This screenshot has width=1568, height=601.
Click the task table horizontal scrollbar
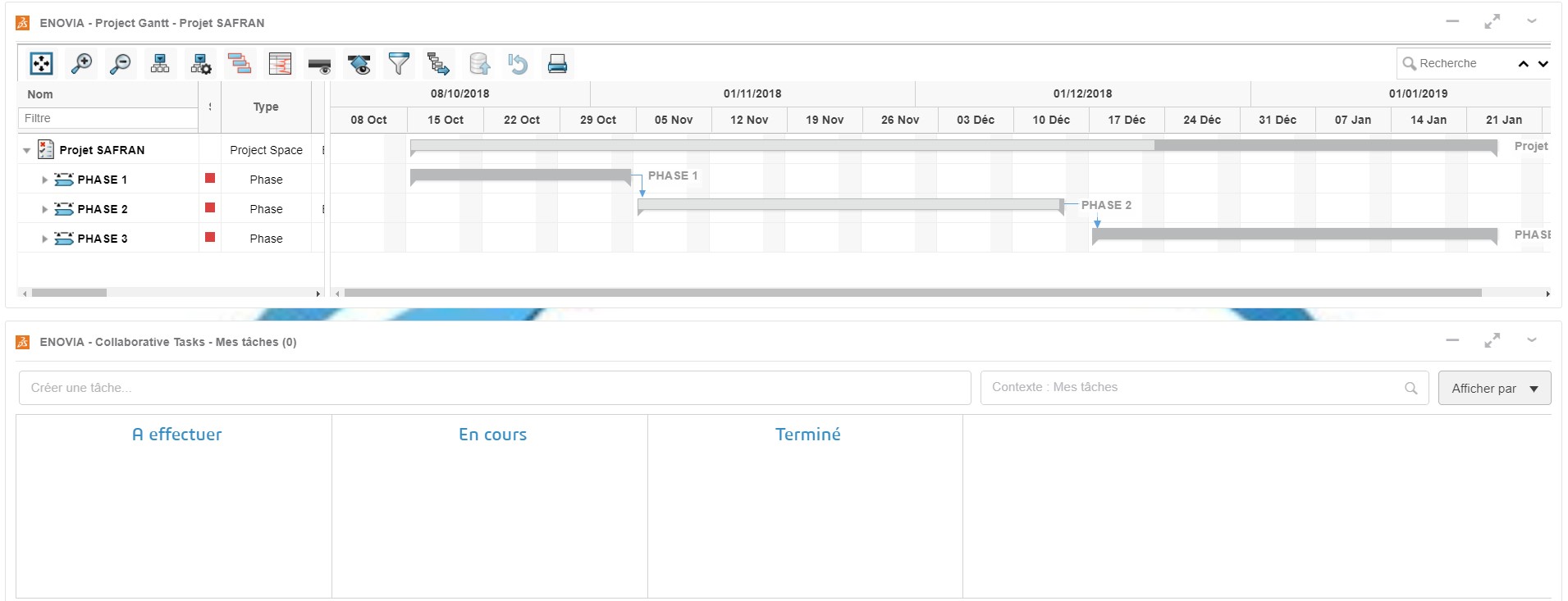pos(69,293)
